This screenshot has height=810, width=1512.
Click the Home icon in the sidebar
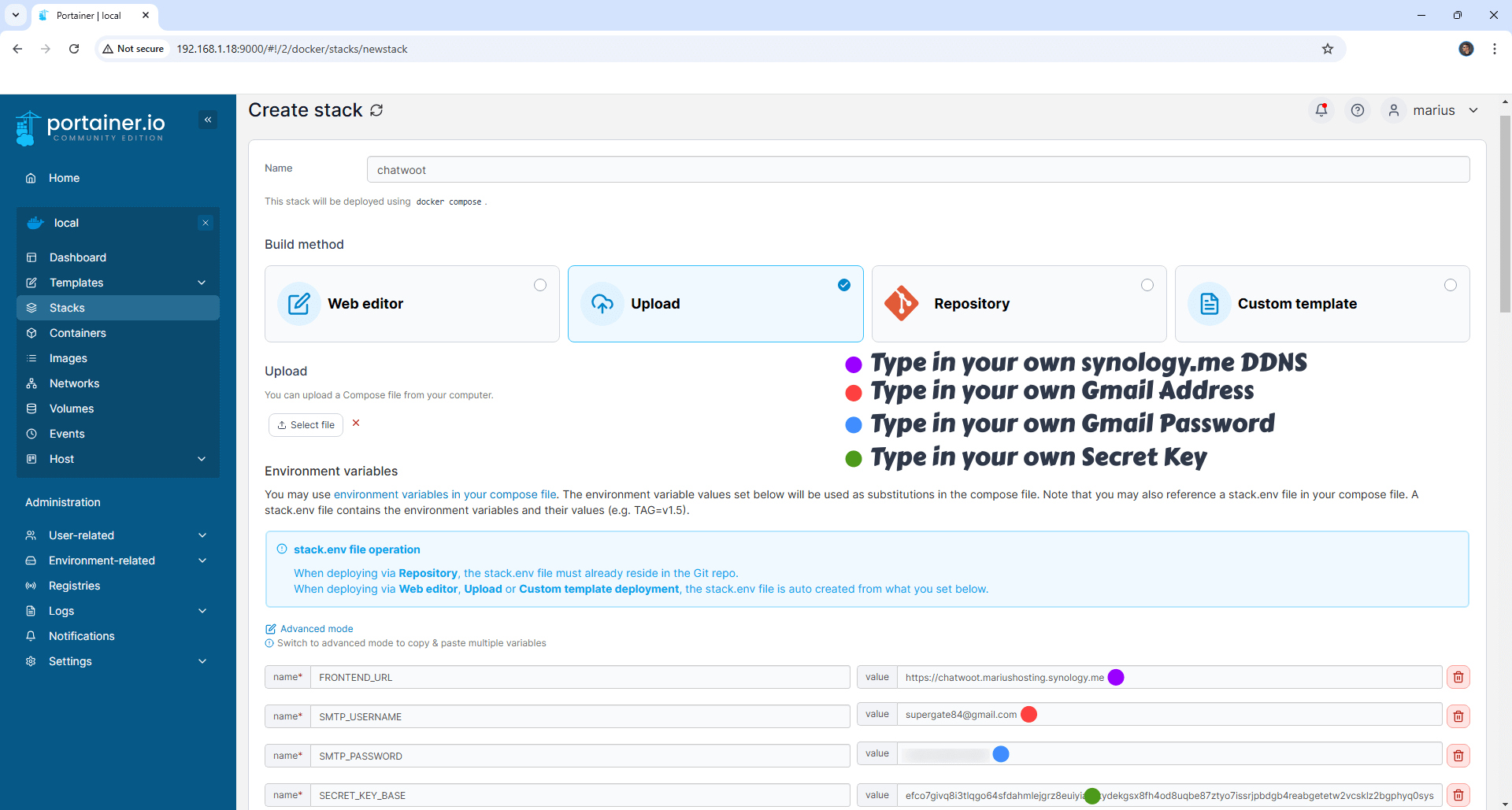pos(31,178)
